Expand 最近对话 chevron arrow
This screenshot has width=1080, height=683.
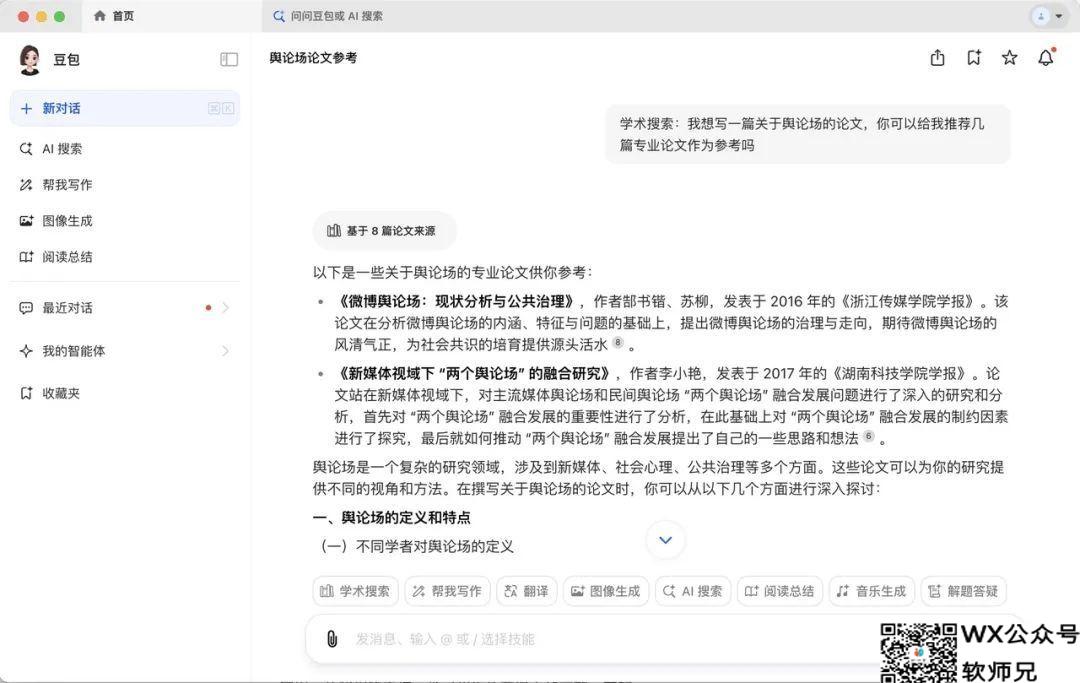pos(226,308)
